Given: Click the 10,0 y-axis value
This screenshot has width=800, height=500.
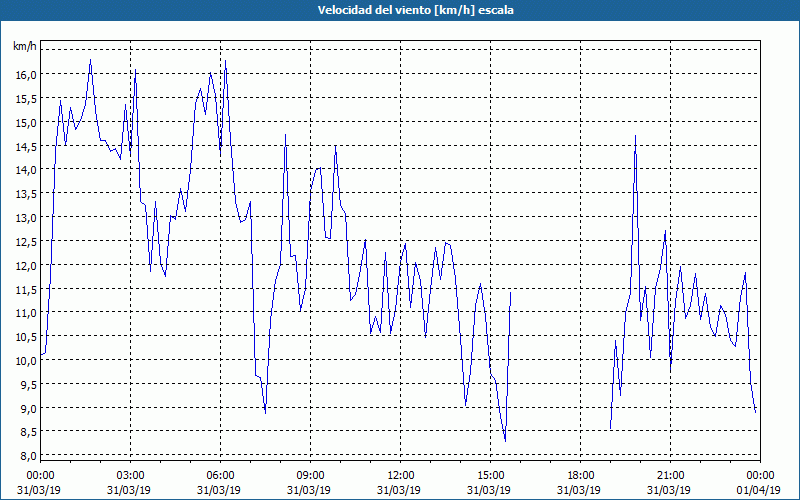Looking at the screenshot, I should [25, 361].
